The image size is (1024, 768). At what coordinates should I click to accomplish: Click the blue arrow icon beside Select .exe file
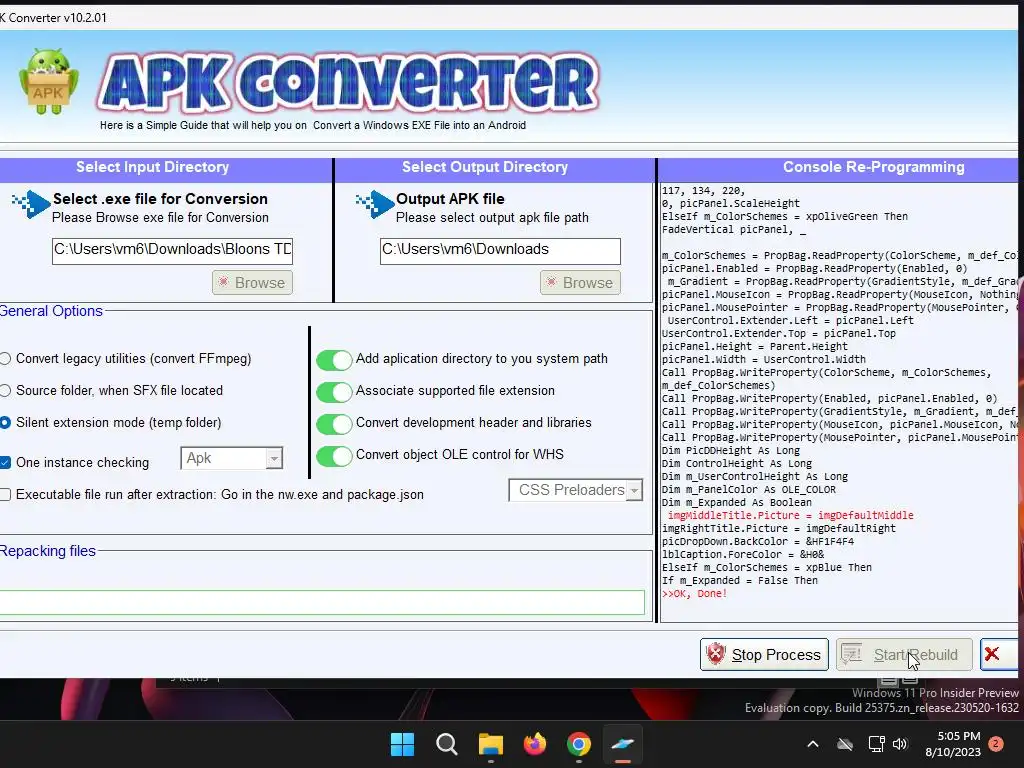(x=31, y=204)
